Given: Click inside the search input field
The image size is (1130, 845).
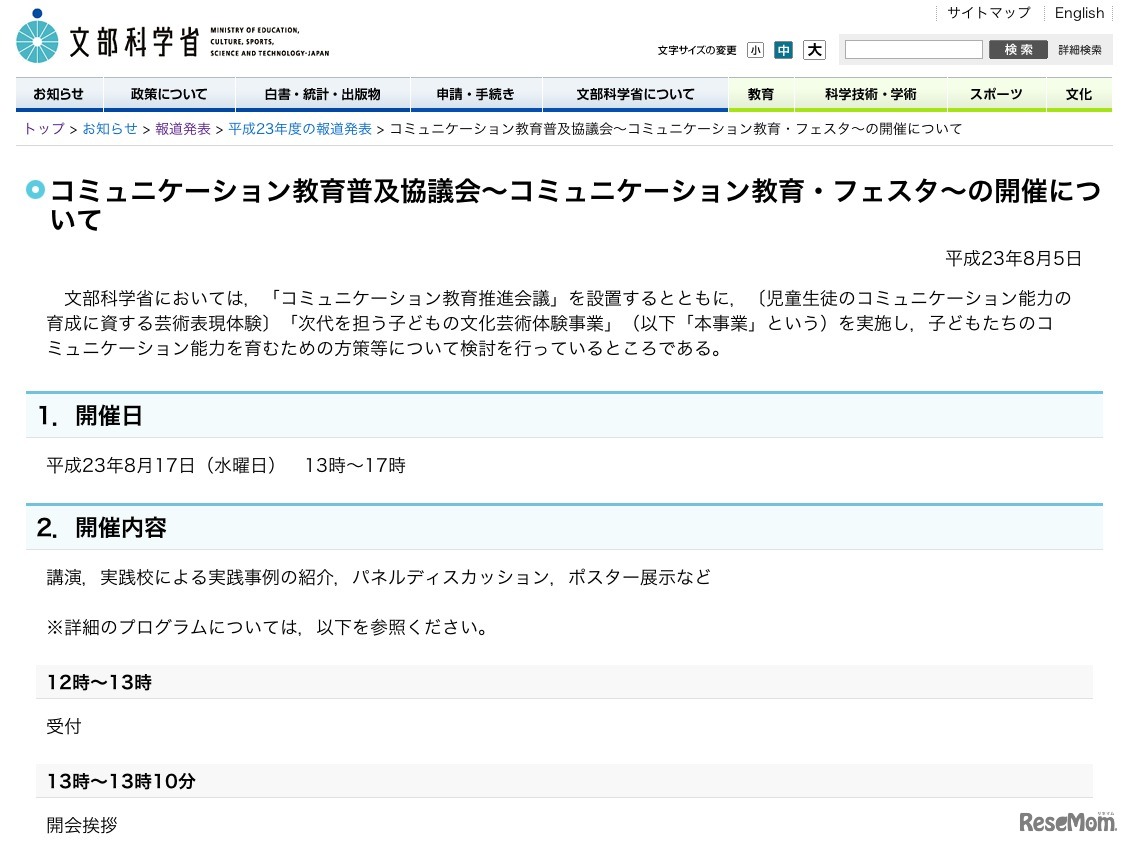Looking at the screenshot, I should coord(912,49).
